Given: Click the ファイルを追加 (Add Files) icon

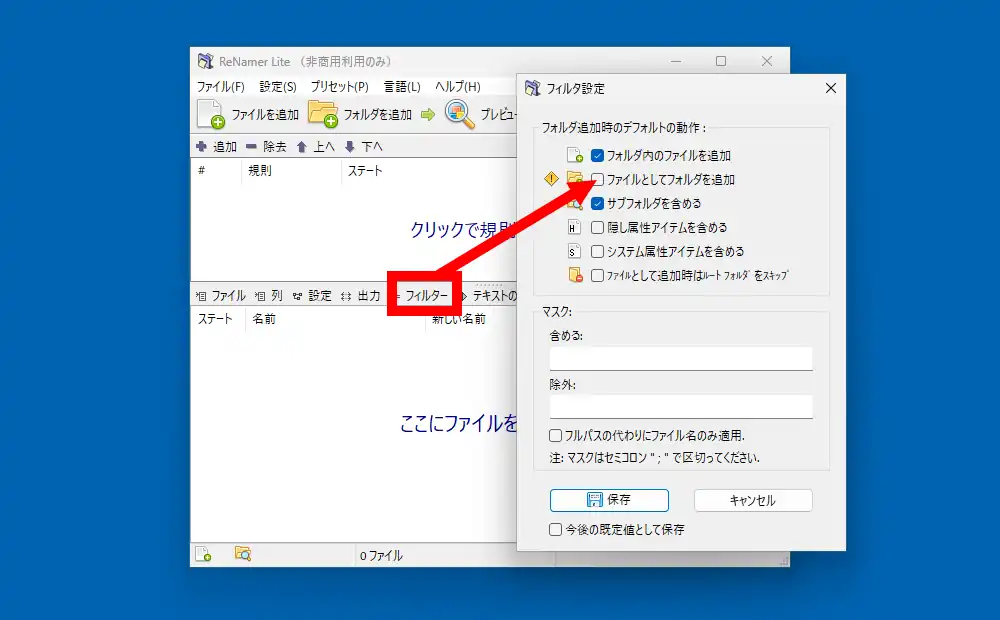Looking at the screenshot, I should pyautogui.click(x=211, y=114).
